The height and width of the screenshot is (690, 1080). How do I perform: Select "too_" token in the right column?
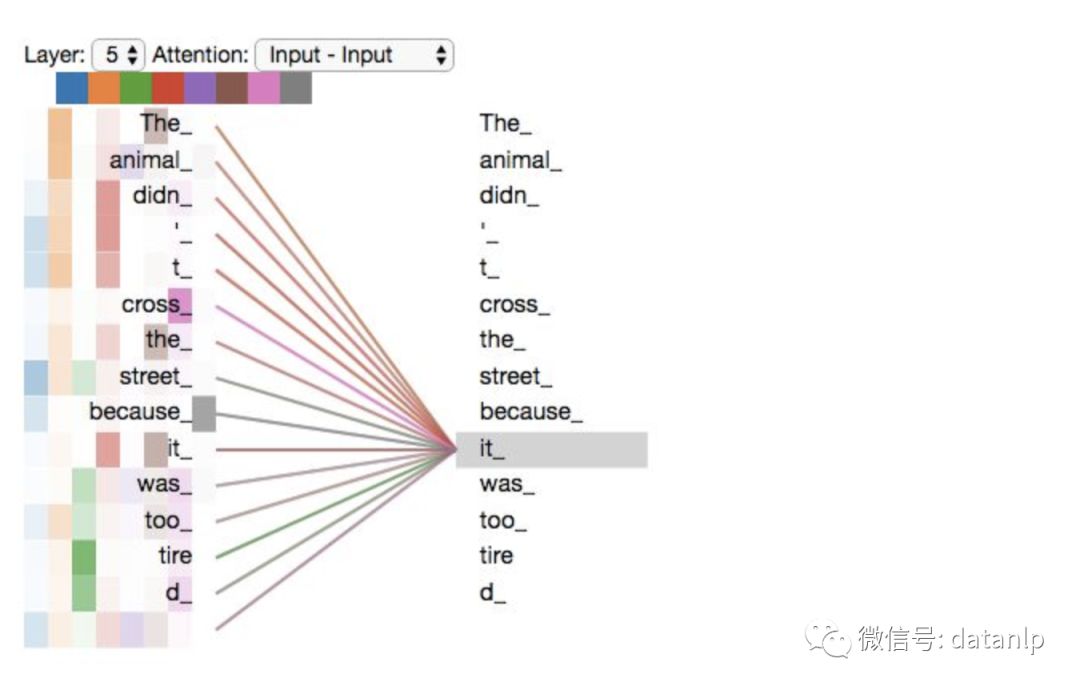click(x=502, y=521)
